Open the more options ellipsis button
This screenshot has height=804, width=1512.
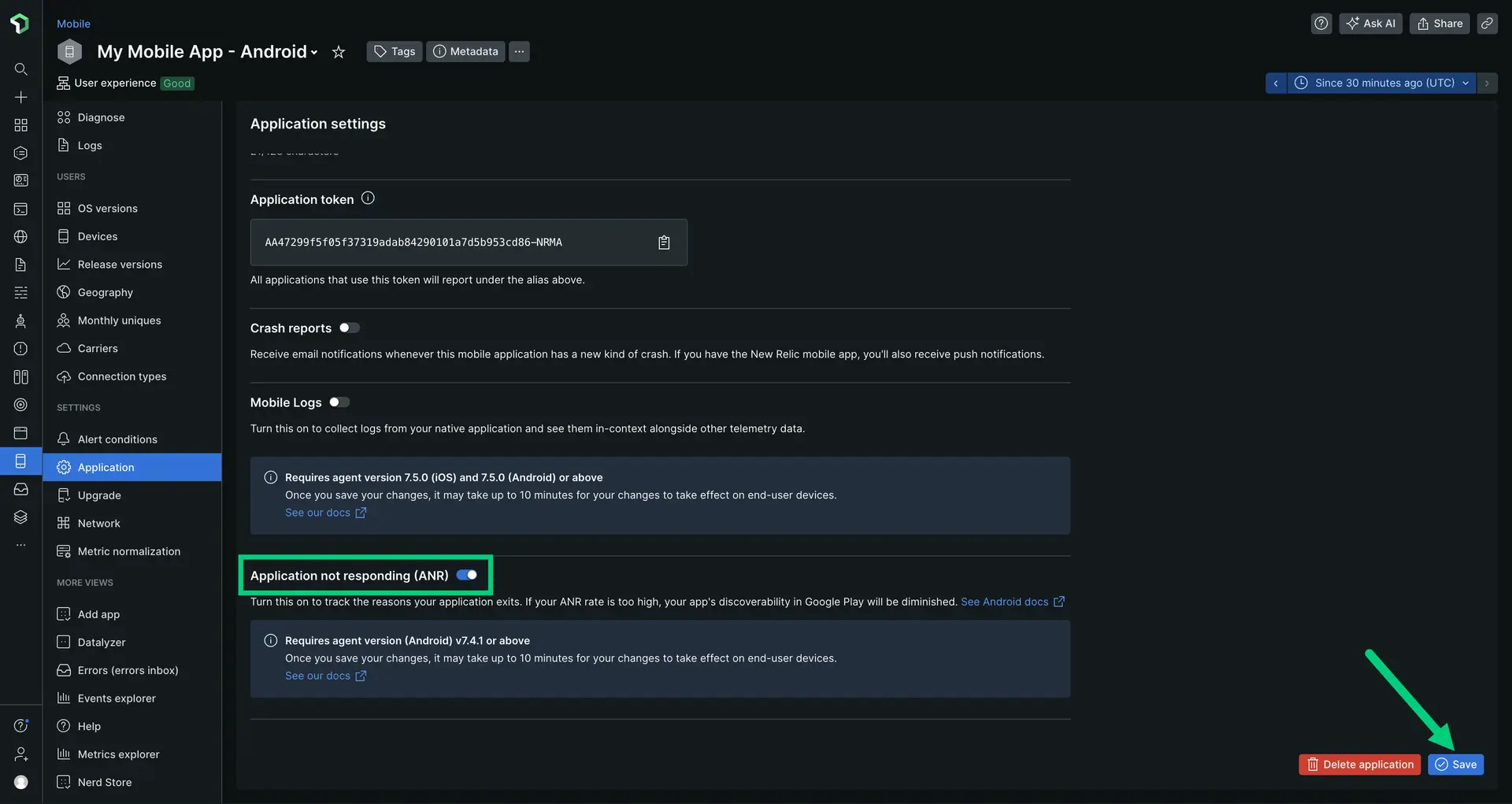click(x=519, y=52)
